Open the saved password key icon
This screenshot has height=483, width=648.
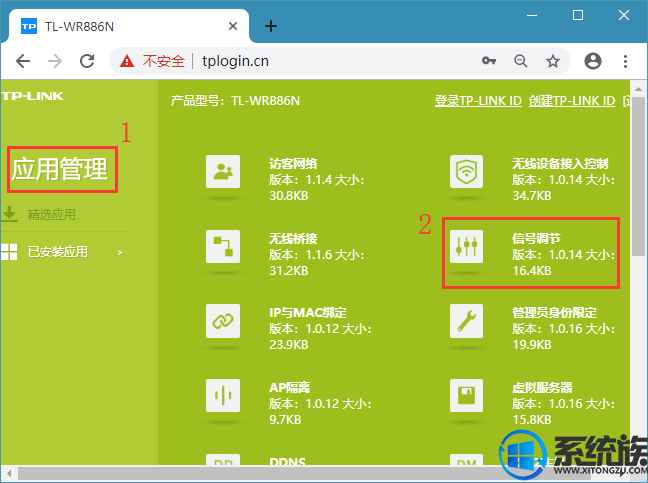(x=489, y=61)
